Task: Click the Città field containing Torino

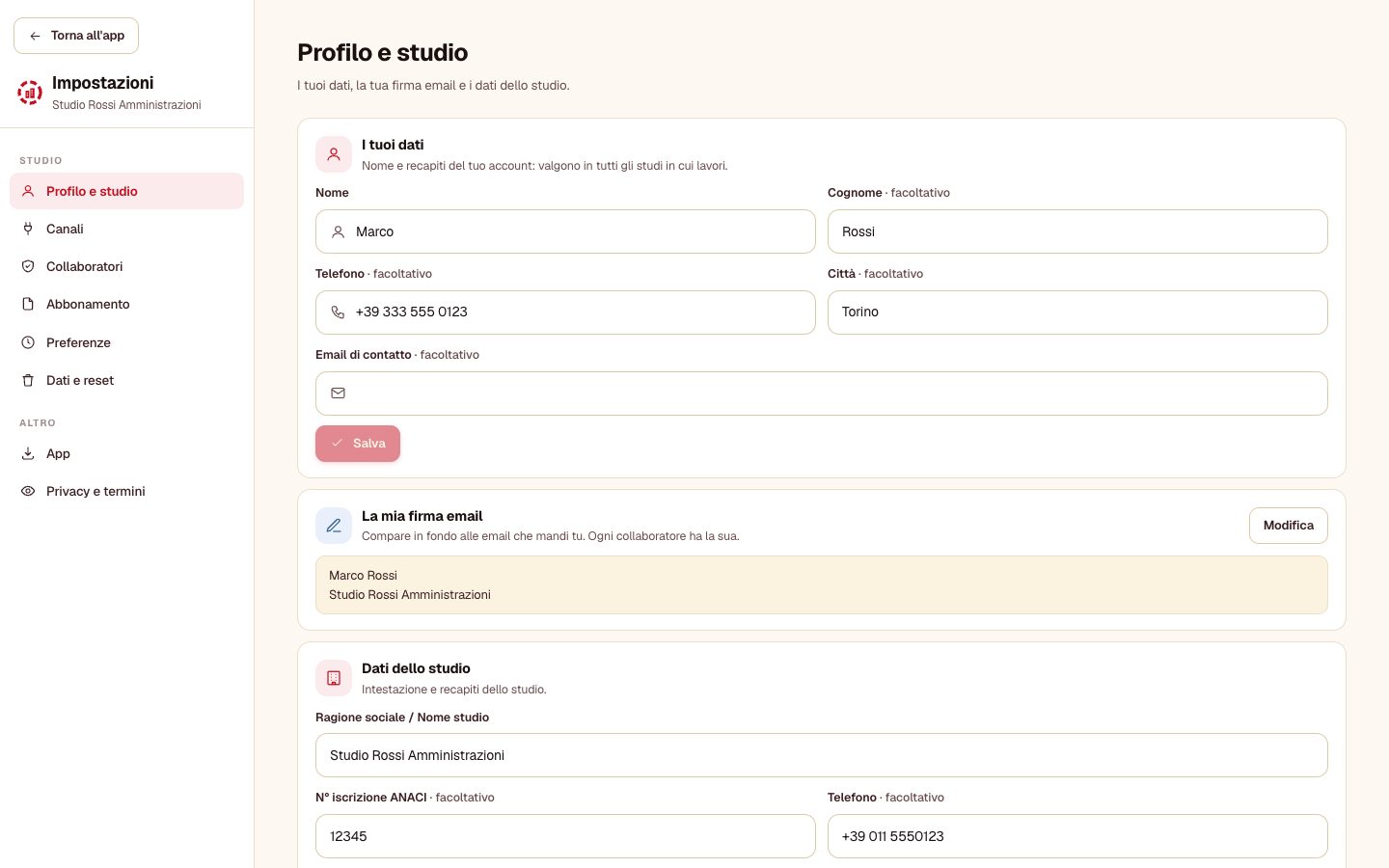Action: (1077, 312)
